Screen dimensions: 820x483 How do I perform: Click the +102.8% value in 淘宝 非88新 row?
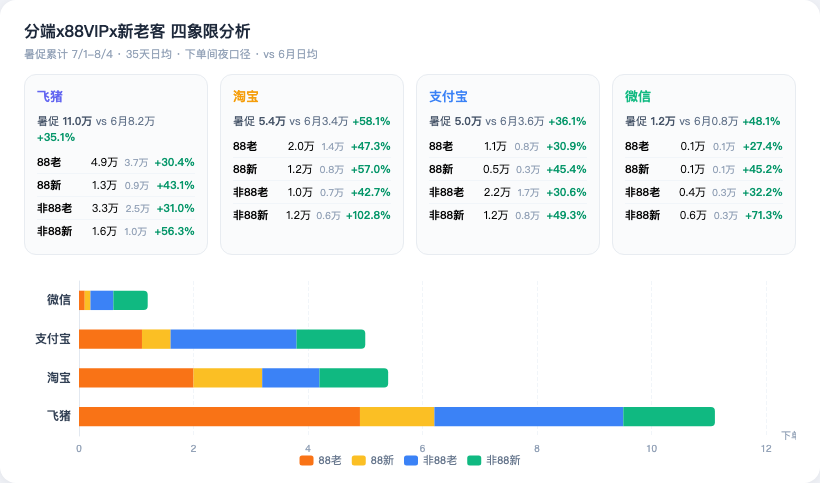click(368, 215)
